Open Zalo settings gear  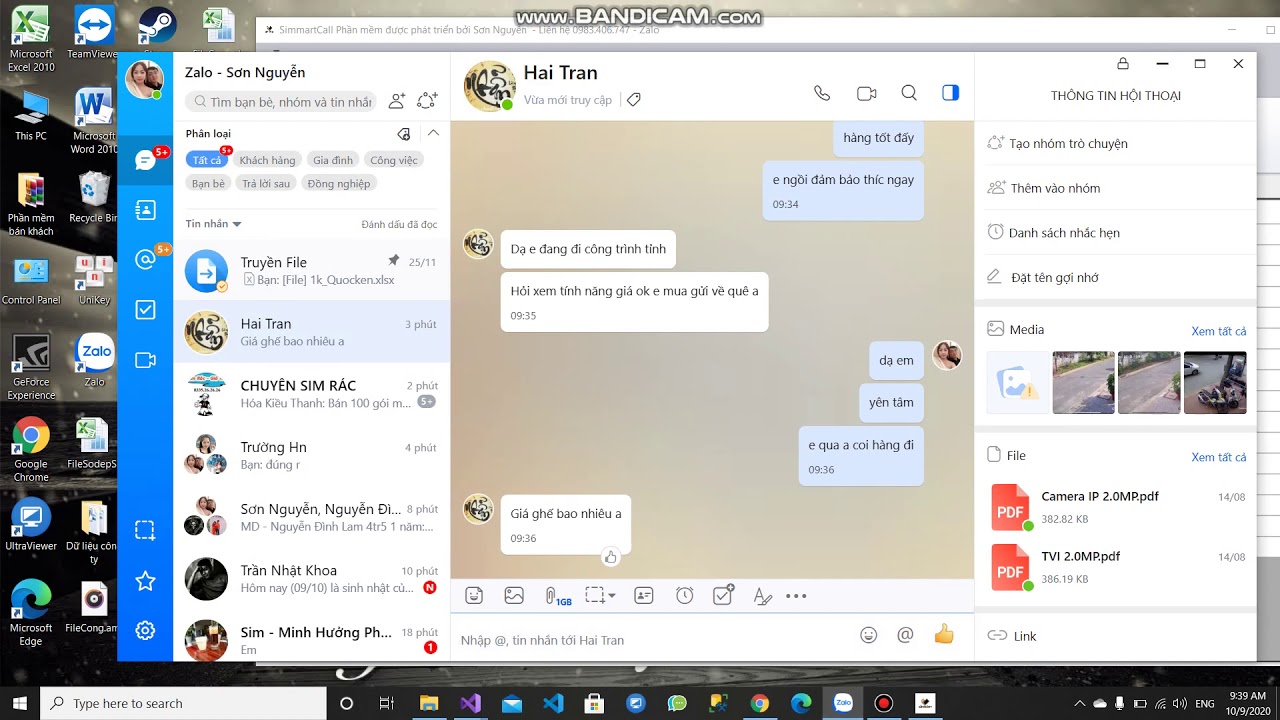pyautogui.click(x=145, y=630)
